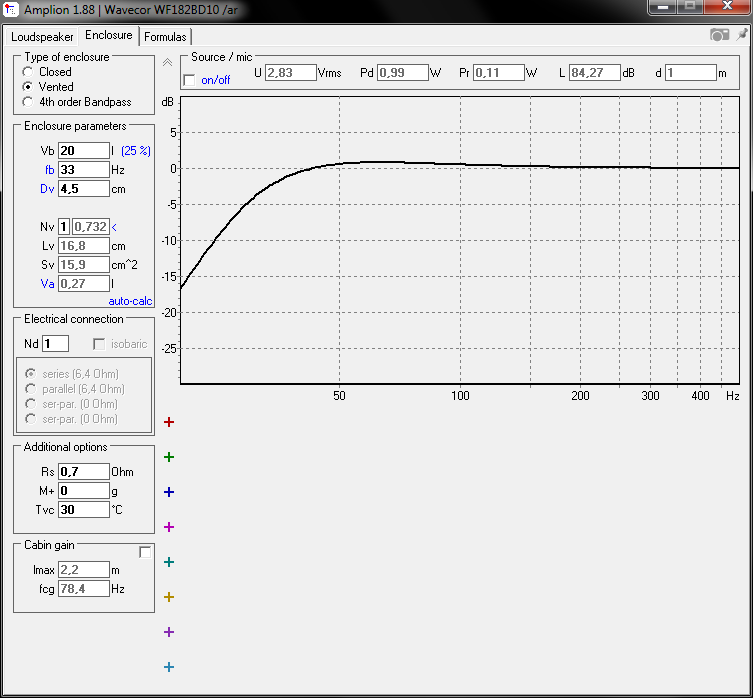Click the fcg frequency field

(x=84, y=588)
